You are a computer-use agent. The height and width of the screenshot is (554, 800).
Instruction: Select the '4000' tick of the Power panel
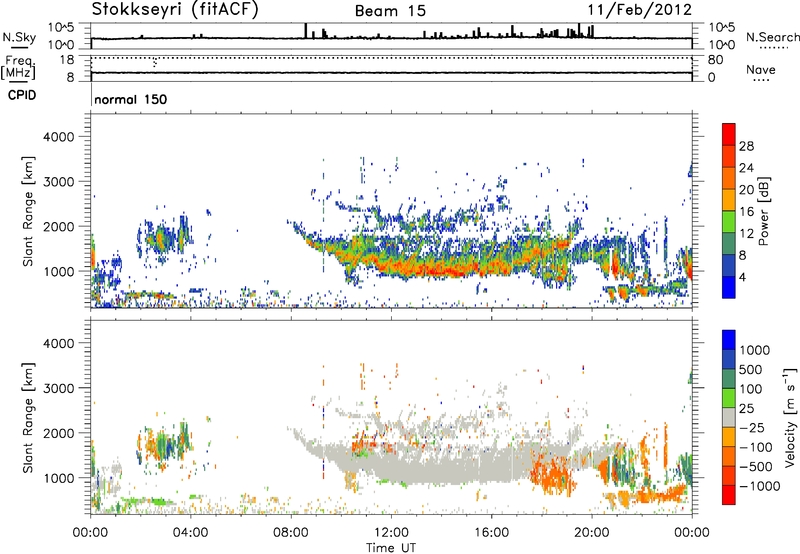[x=59, y=137]
